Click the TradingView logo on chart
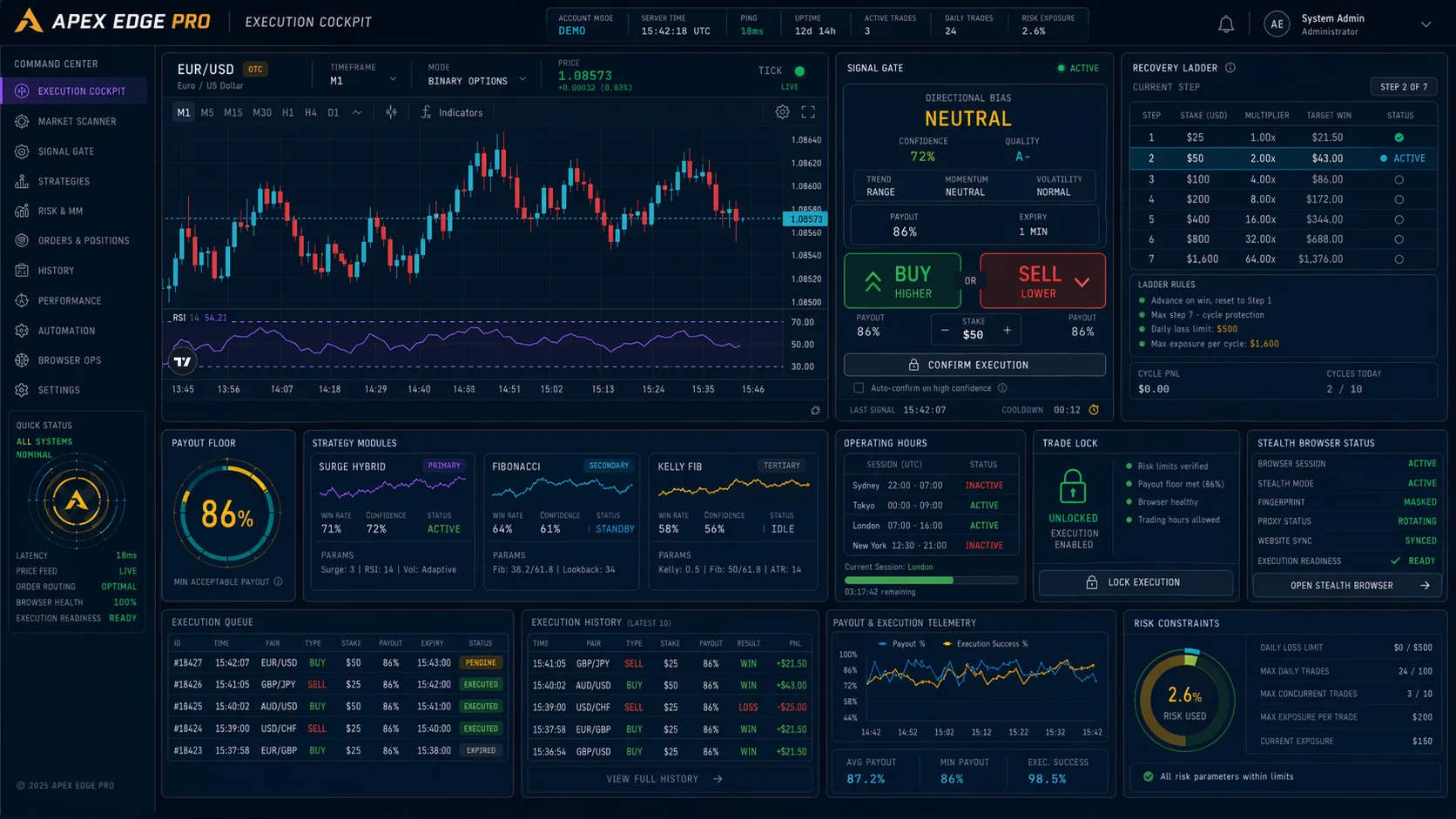The height and width of the screenshot is (819, 1456). (x=182, y=361)
